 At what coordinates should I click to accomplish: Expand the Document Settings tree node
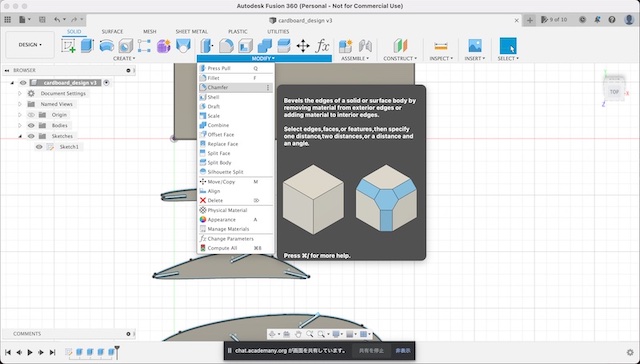pos(20,93)
